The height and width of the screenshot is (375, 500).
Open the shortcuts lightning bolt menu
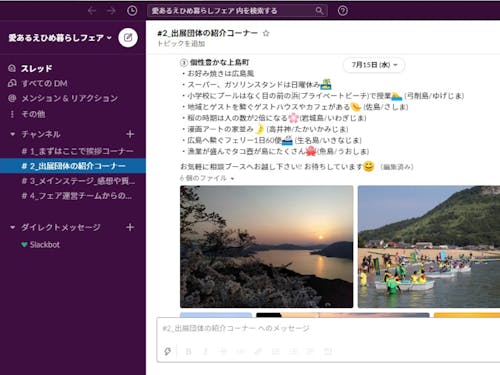167,351
